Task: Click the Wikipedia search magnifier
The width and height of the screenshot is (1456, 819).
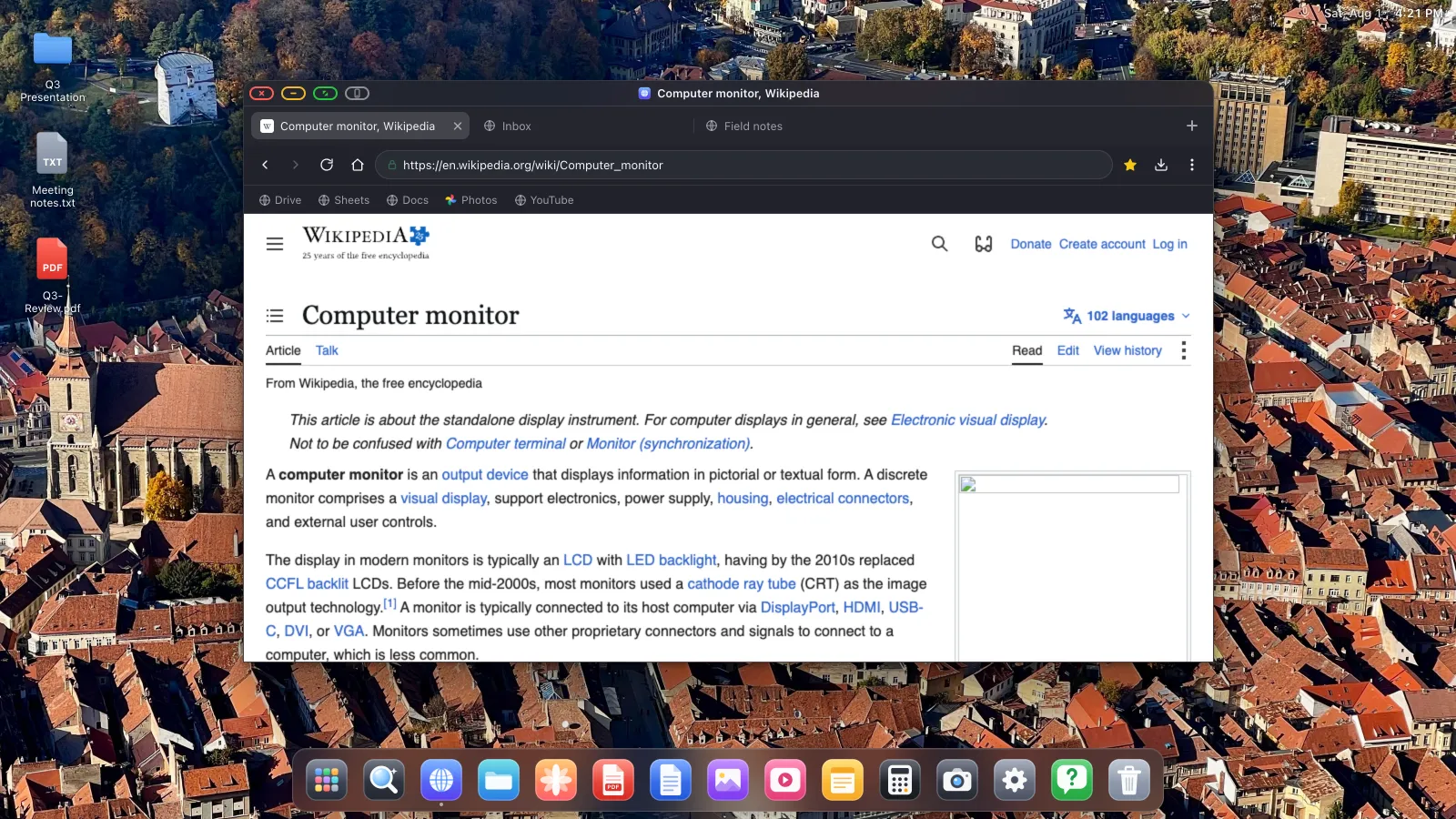Action: pyautogui.click(x=940, y=244)
